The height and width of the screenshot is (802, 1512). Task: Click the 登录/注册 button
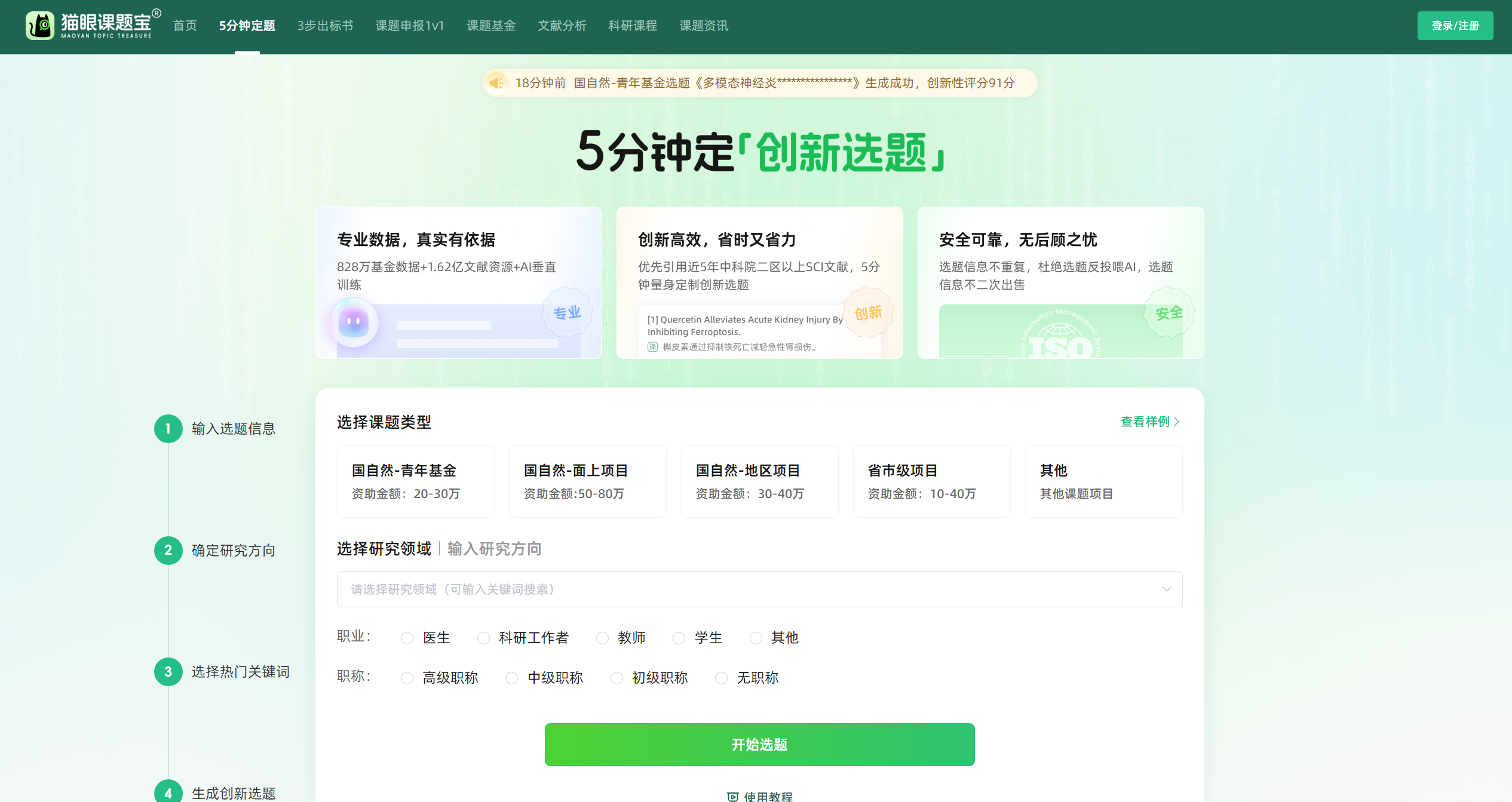(x=1455, y=26)
